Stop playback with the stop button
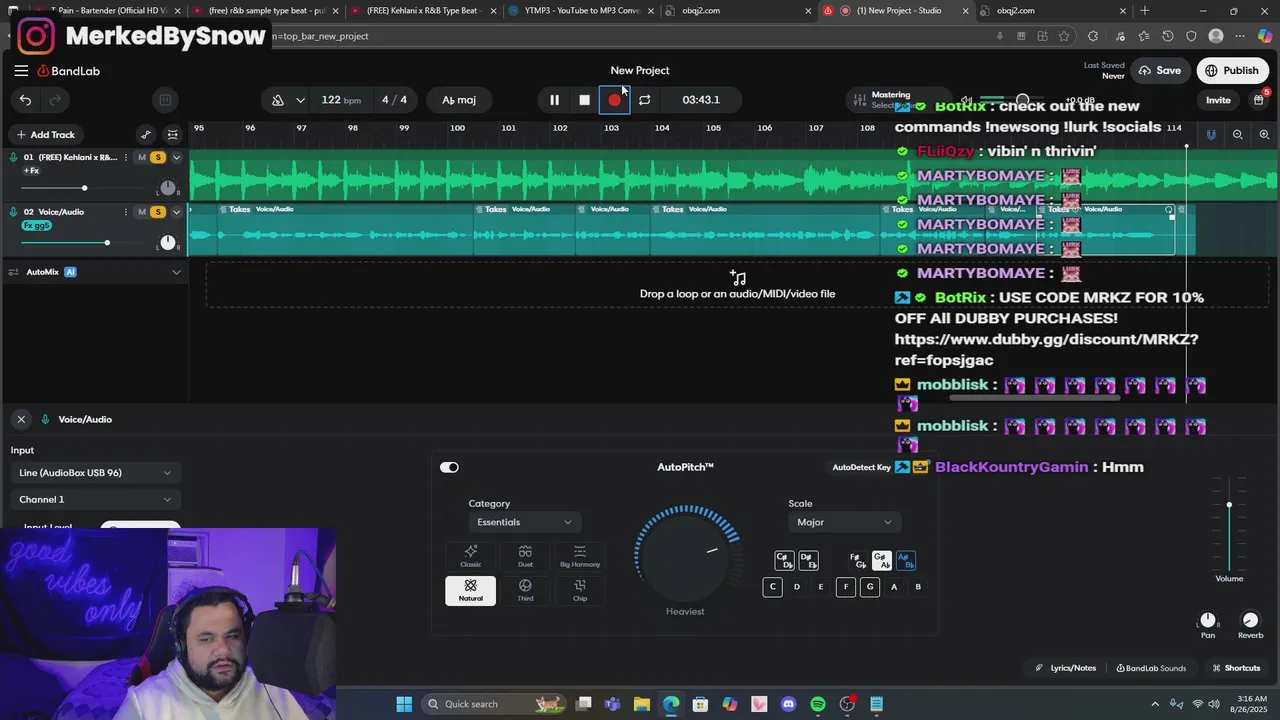Image resolution: width=1280 pixels, height=720 pixels. [584, 100]
